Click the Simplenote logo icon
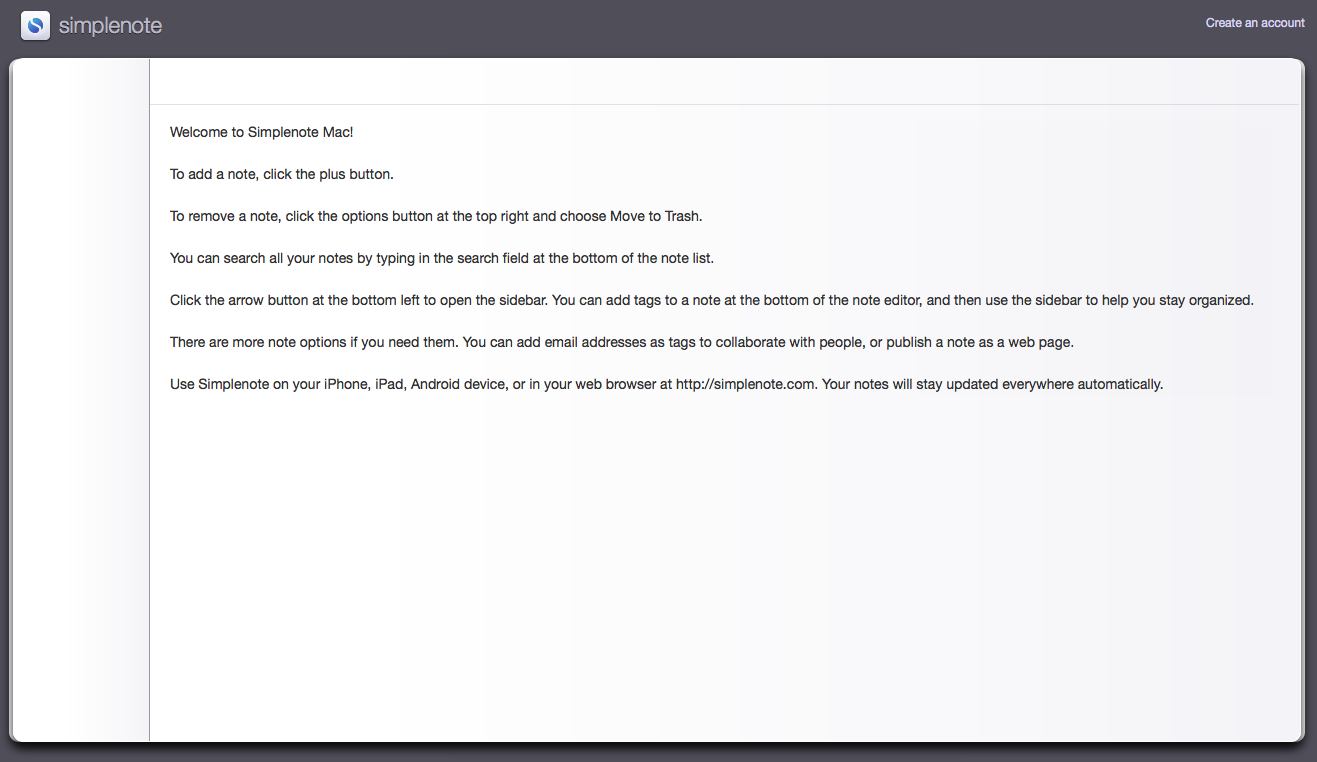Image resolution: width=1317 pixels, height=762 pixels. pos(35,25)
